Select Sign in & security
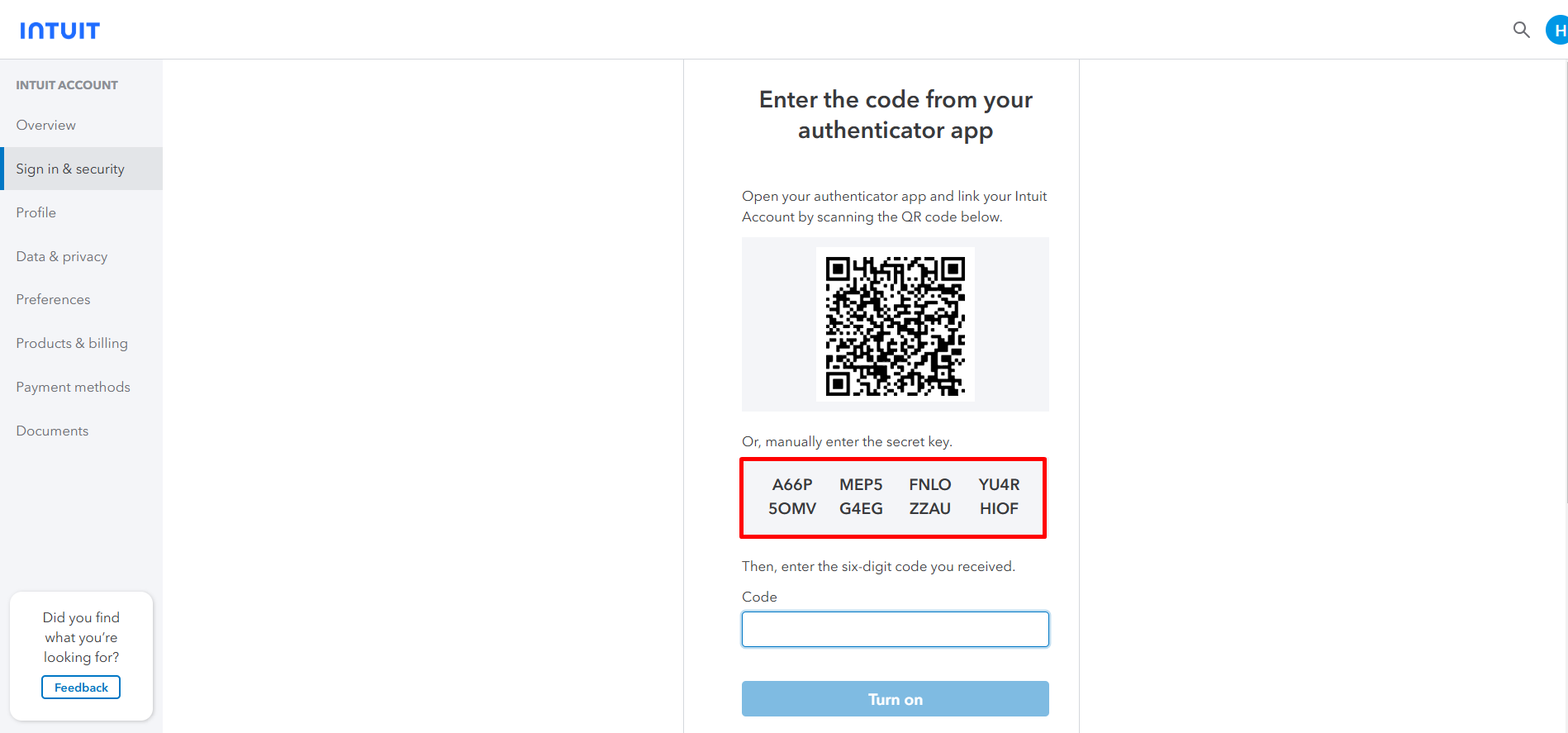Viewport: 1568px width, 733px height. pos(70,169)
